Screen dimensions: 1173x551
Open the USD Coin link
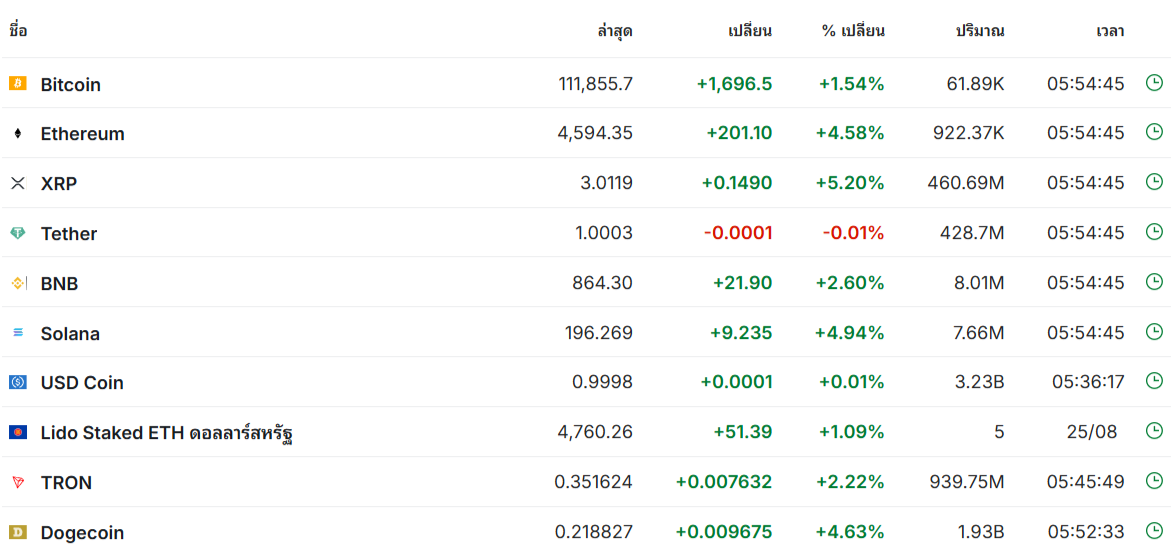pyautogui.click(x=82, y=383)
